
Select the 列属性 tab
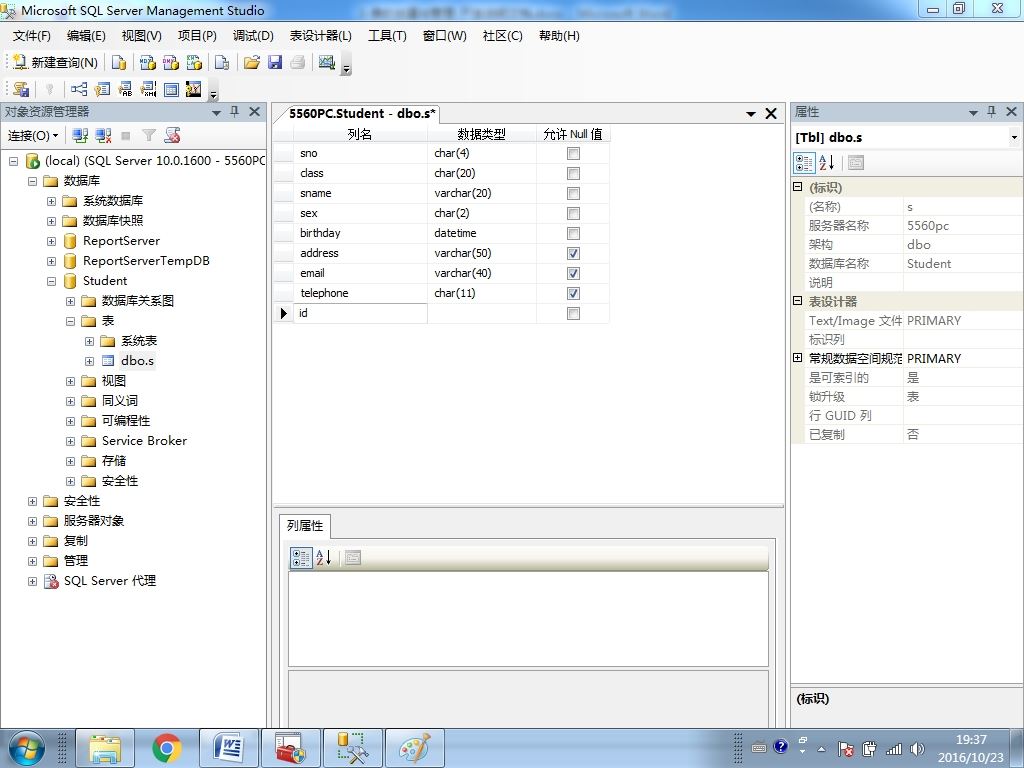tap(305, 526)
